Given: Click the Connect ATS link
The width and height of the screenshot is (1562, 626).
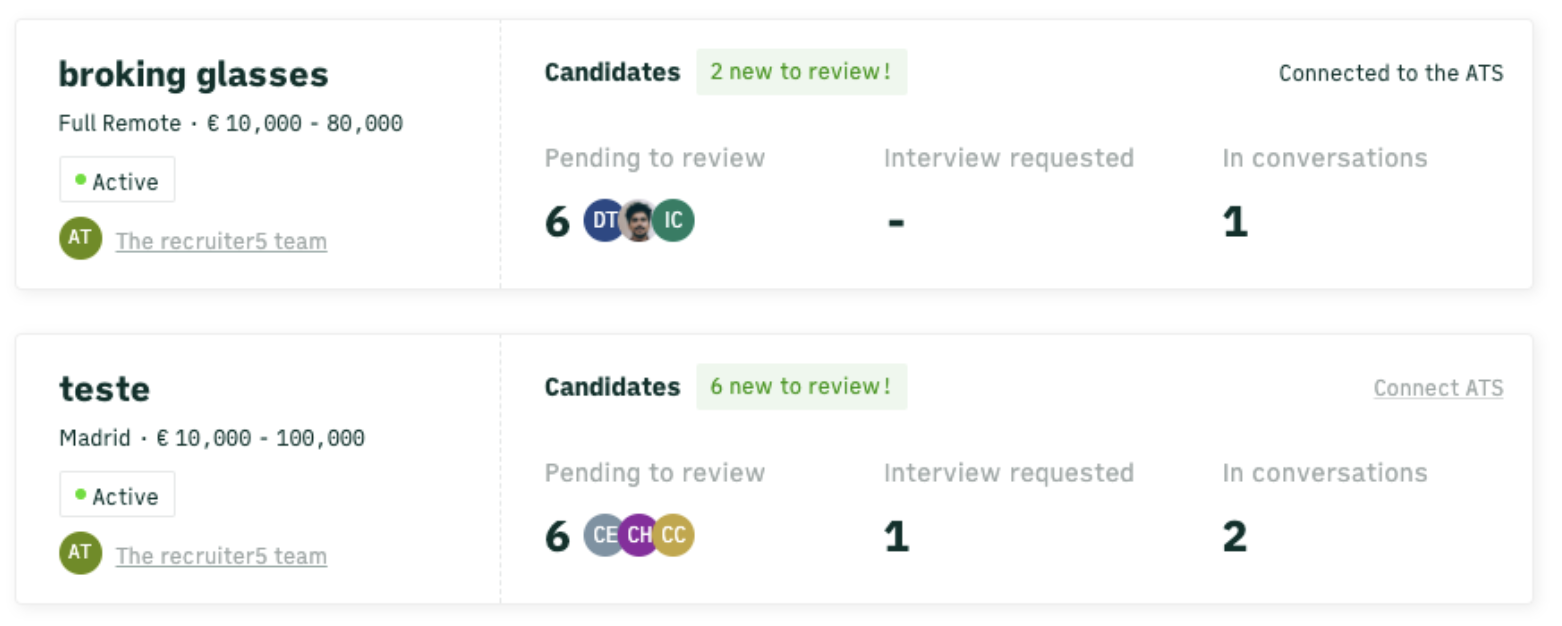Looking at the screenshot, I should pyautogui.click(x=1437, y=388).
